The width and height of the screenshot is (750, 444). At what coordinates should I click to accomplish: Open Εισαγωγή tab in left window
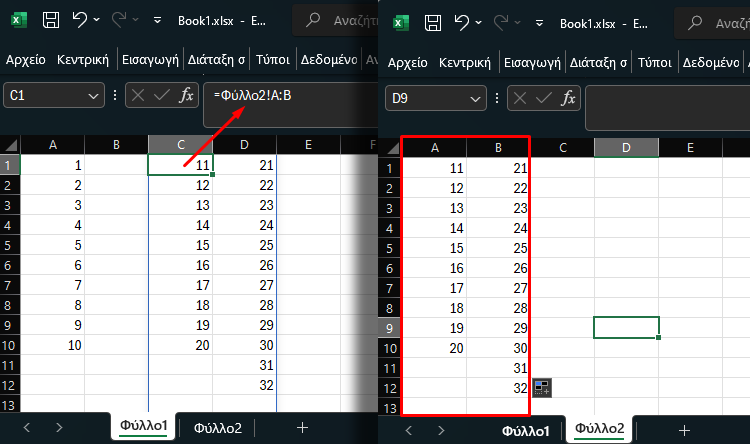[x=150, y=60]
